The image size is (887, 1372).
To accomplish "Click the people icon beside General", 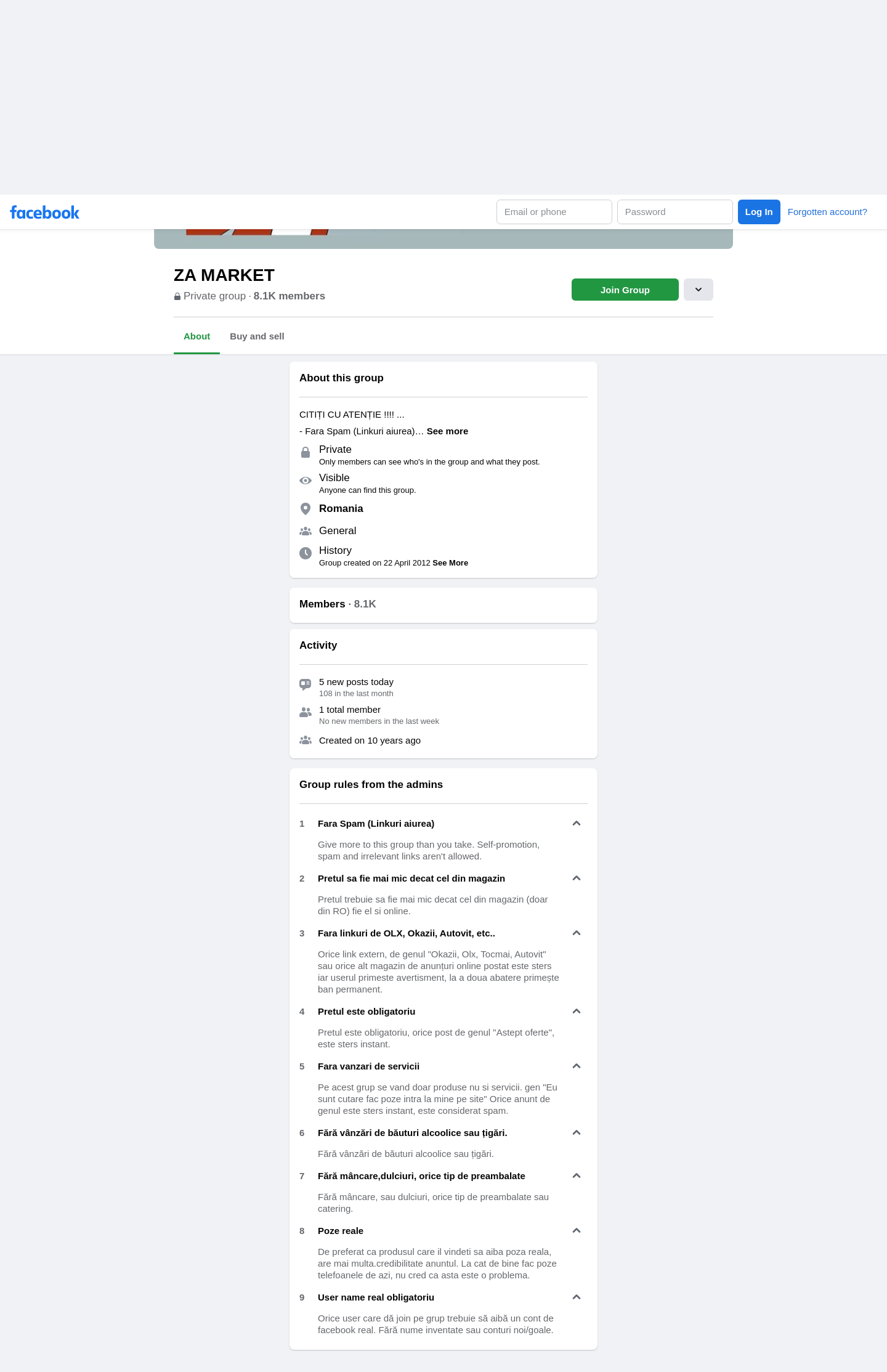I will (x=306, y=531).
